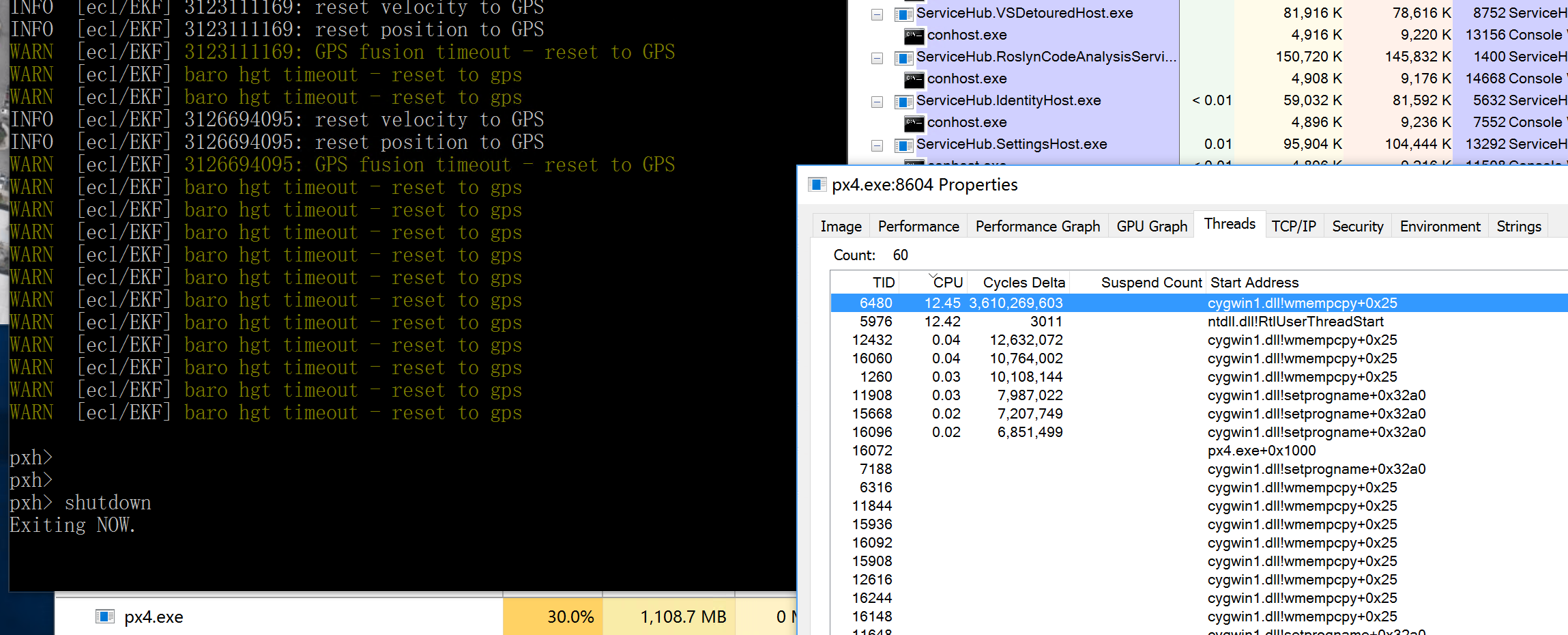
Task: Select thread 7188 row
Action: tap(1199, 469)
